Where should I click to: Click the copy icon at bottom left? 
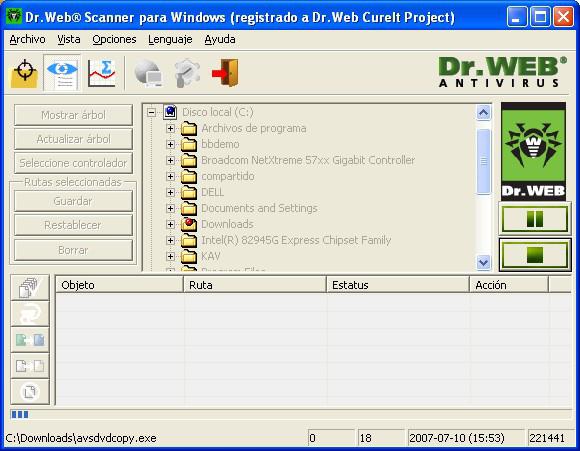tap(30, 391)
